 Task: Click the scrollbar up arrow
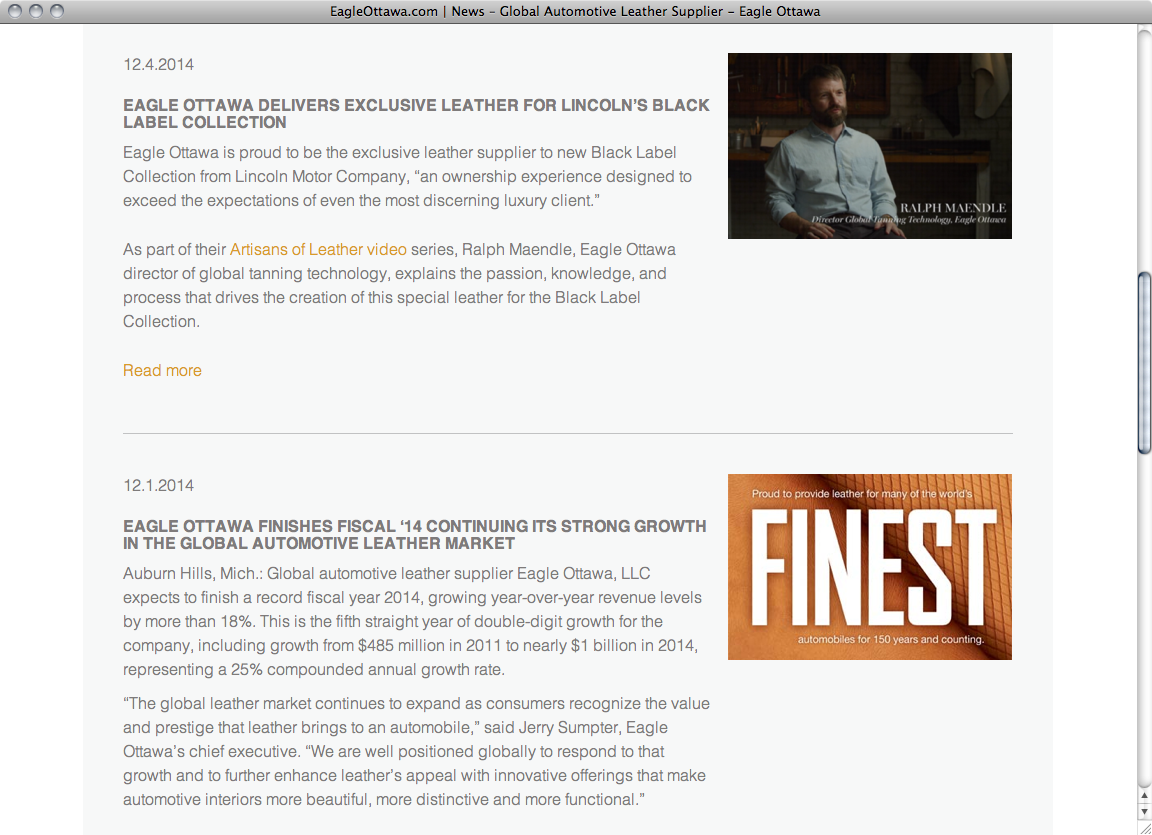pos(1144,795)
